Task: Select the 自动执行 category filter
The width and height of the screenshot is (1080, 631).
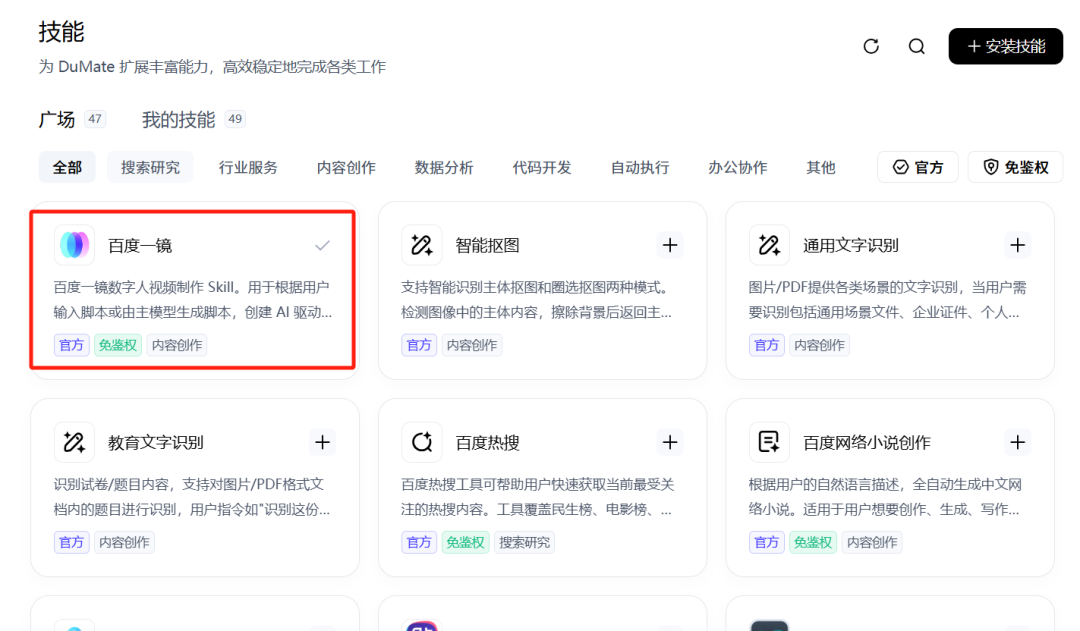Action: coord(640,167)
